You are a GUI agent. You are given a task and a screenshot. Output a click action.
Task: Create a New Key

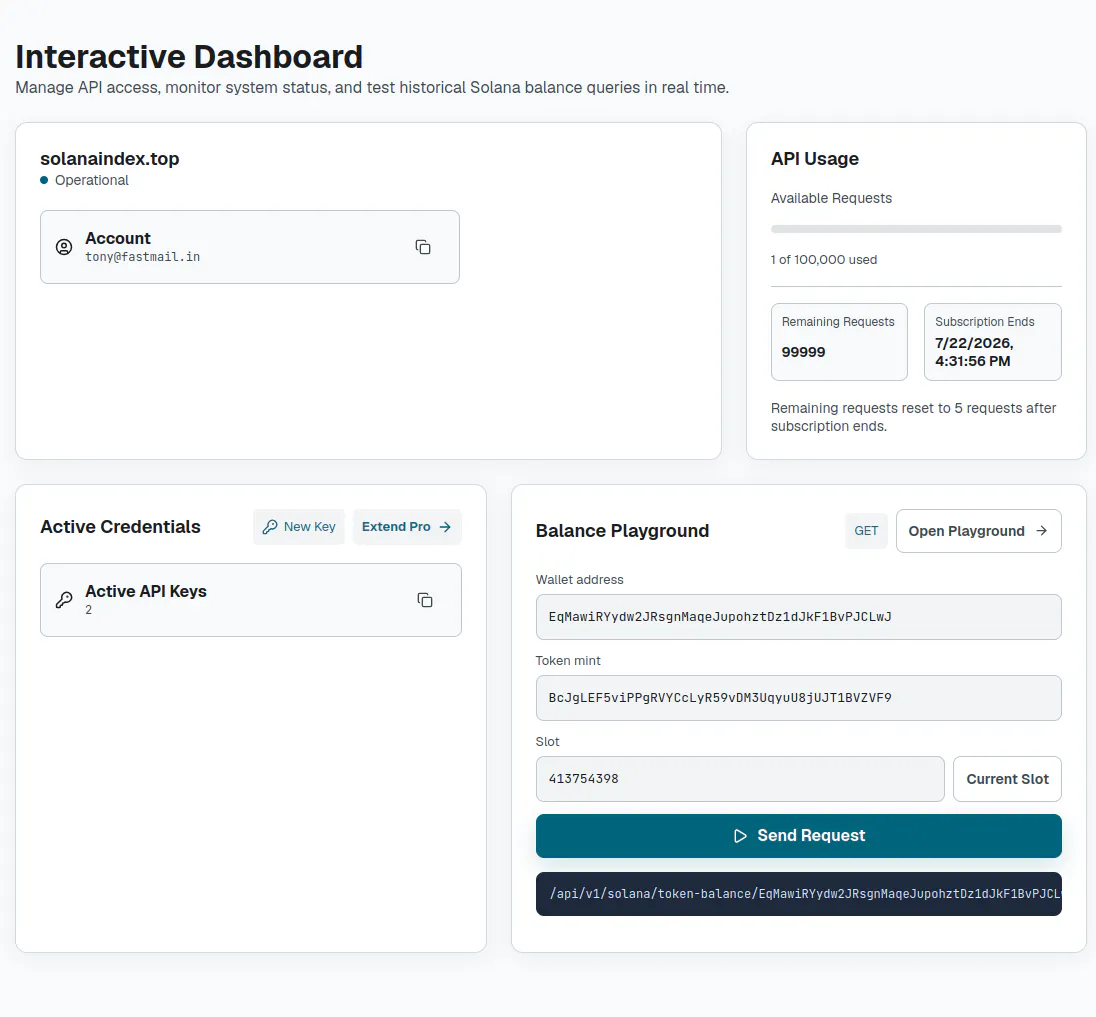click(x=299, y=527)
